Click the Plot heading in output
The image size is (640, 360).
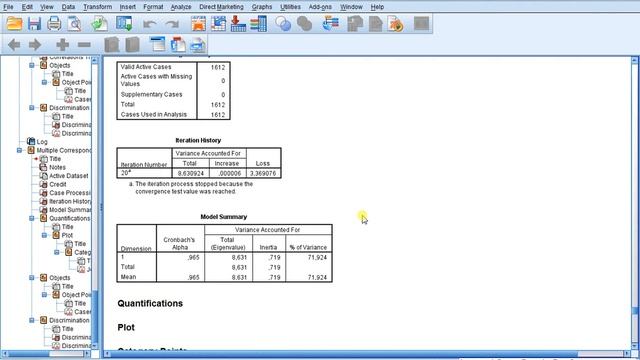point(126,327)
